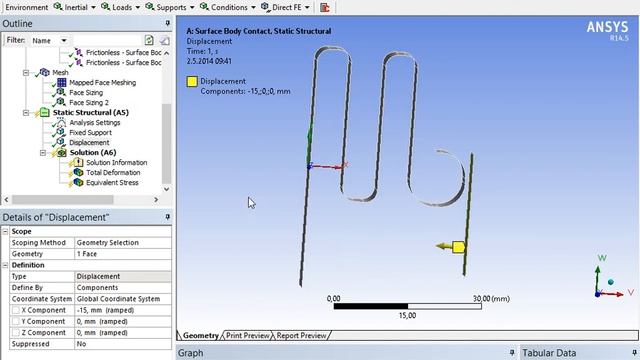Viewport: 640px width, 360px height.
Task: Open the Supports dropdown menu
Action: [x=170, y=7]
